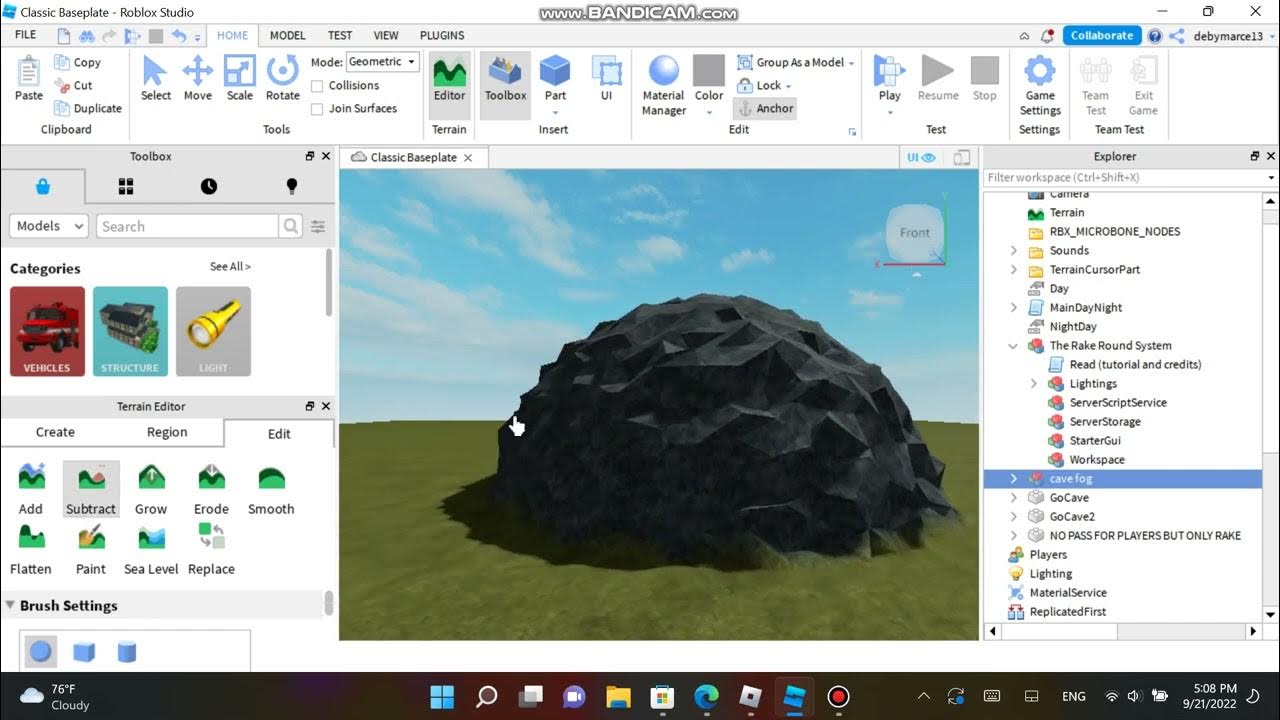This screenshot has height=720, width=1280.
Task: Activate the Select tool in ribbon
Action: point(155,78)
